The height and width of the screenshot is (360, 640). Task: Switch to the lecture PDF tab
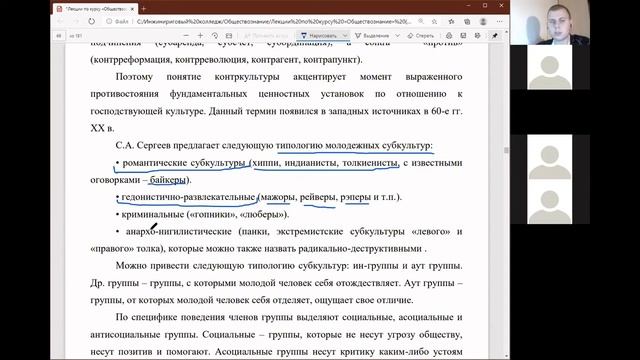[x=95, y=9]
